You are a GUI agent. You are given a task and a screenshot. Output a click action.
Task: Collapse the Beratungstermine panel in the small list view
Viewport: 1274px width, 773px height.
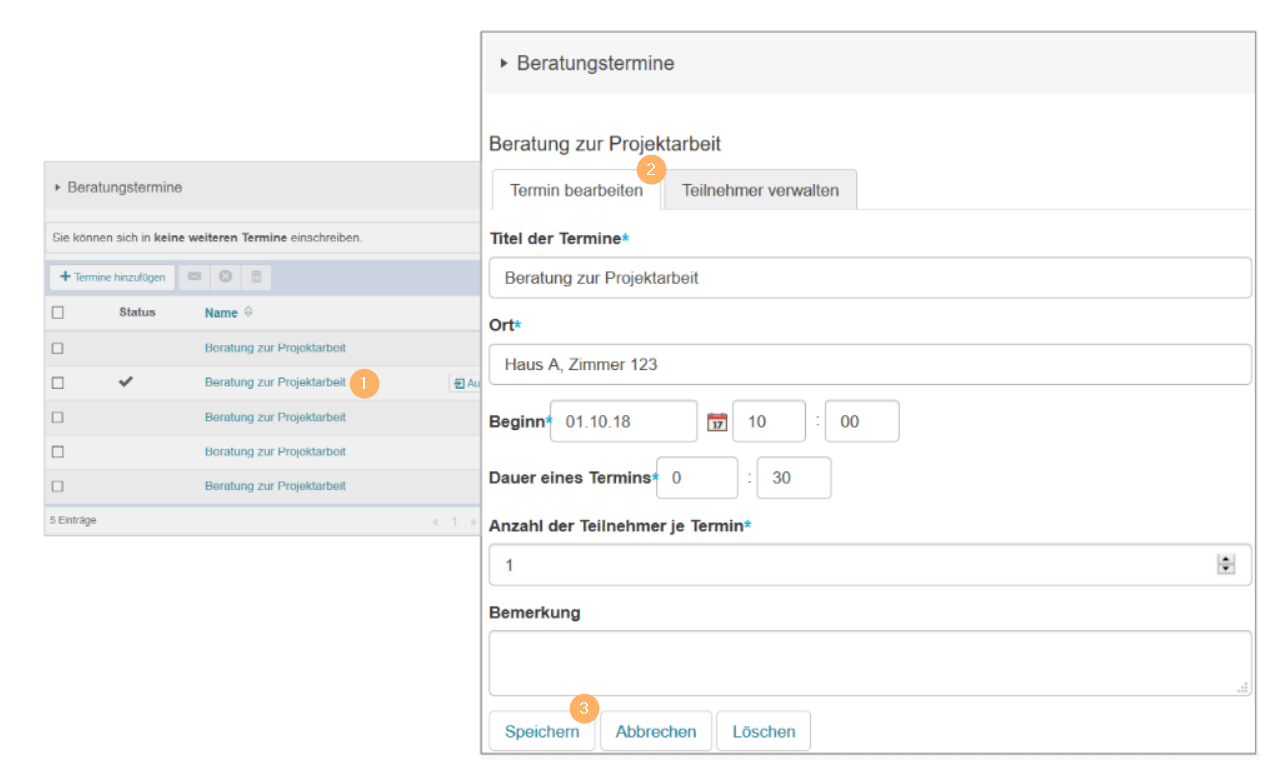pyautogui.click(x=58, y=187)
